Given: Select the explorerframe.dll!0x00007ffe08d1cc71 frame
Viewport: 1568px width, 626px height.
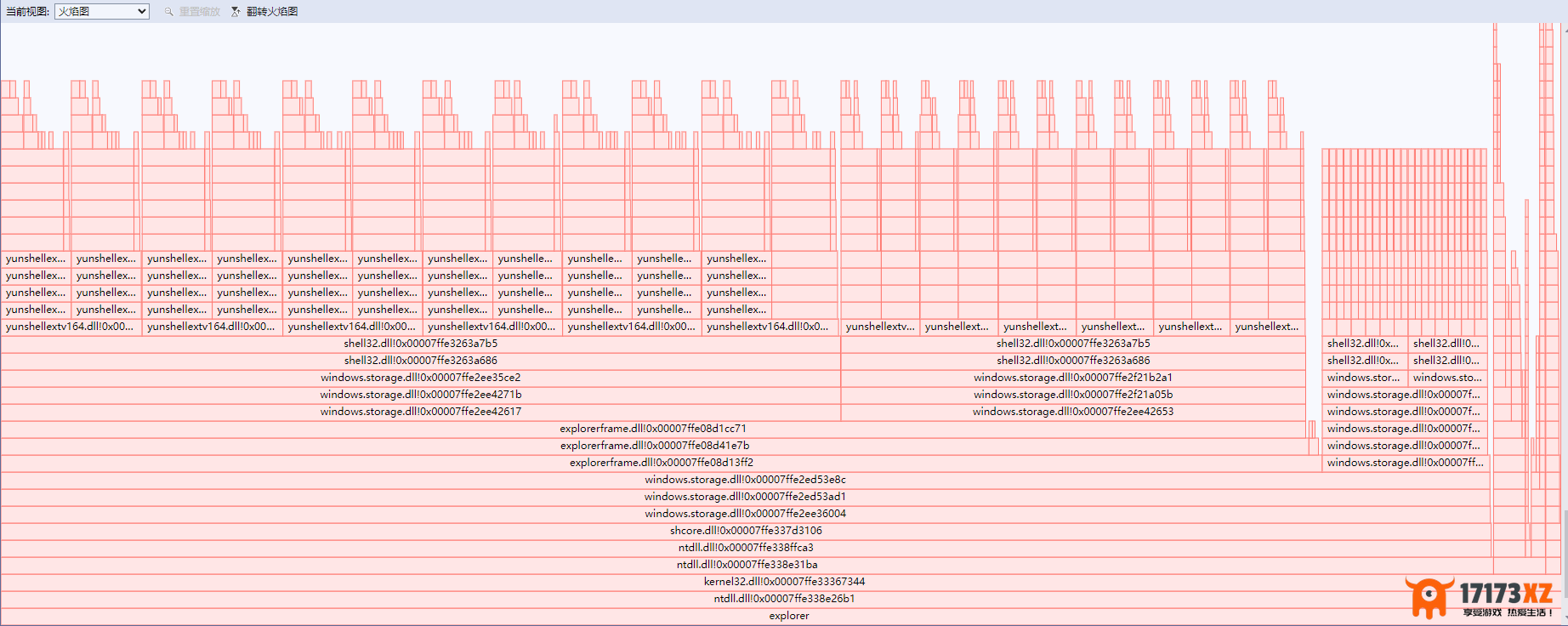Looking at the screenshot, I should [x=653, y=429].
